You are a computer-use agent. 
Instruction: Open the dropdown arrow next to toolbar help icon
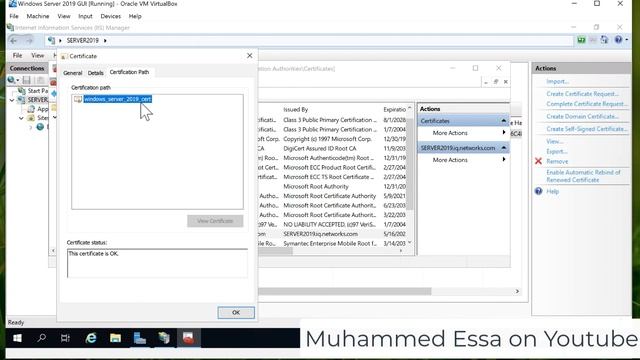pyautogui.click(x=627, y=40)
